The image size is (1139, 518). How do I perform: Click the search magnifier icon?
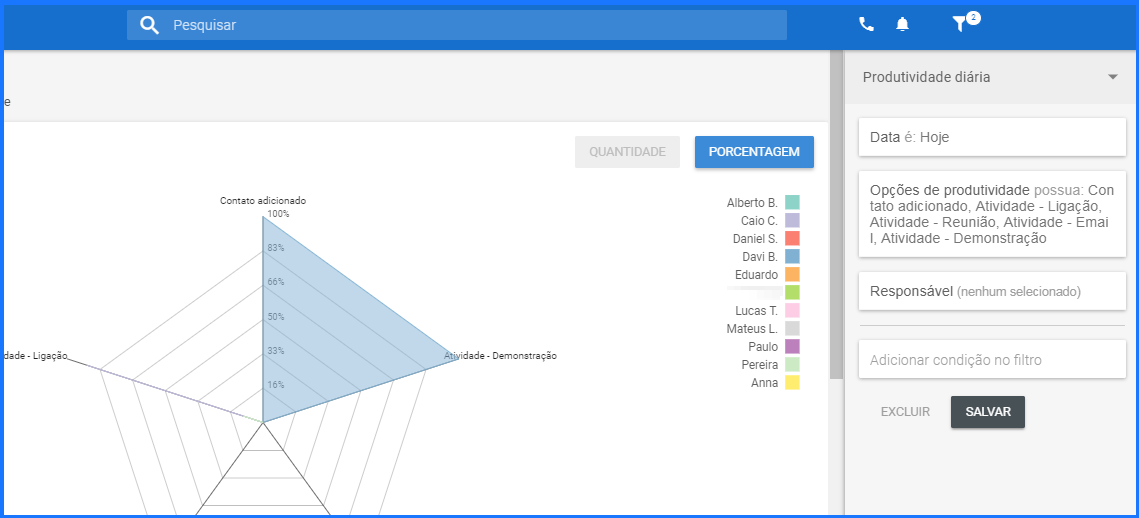(150, 25)
